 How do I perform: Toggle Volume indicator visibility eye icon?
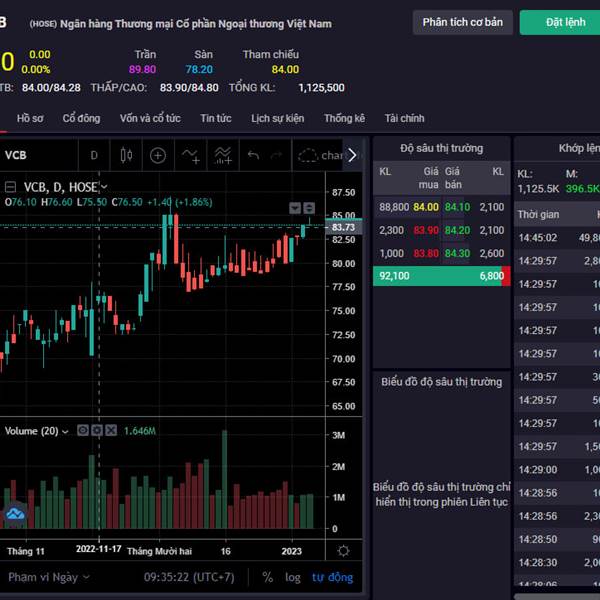(x=83, y=430)
